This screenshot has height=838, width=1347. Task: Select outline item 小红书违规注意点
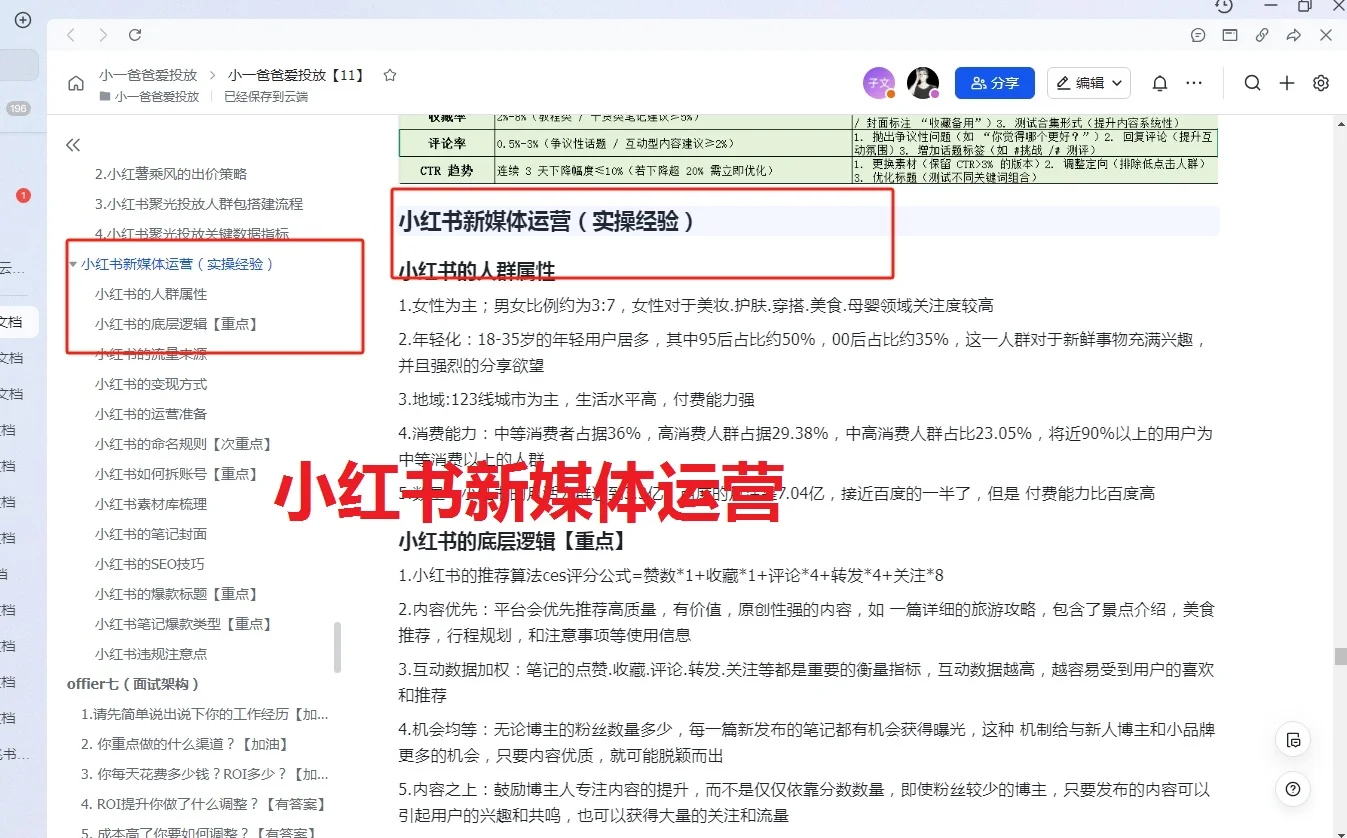click(151, 654)
